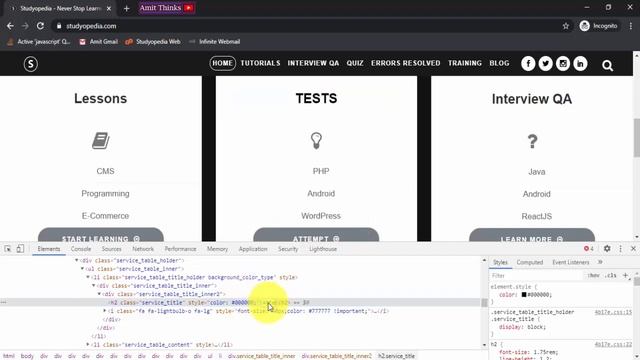Toggle the .cls class editor
This screenshot has height=360, width=640.
click(611, 276)
